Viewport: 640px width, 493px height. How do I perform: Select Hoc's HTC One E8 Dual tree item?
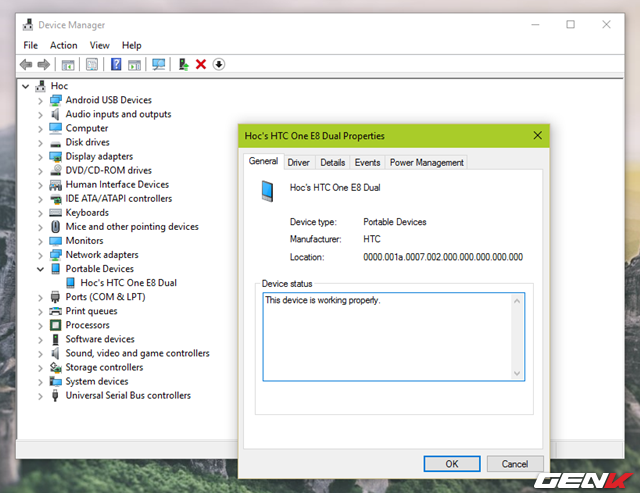tap(128, 283)
